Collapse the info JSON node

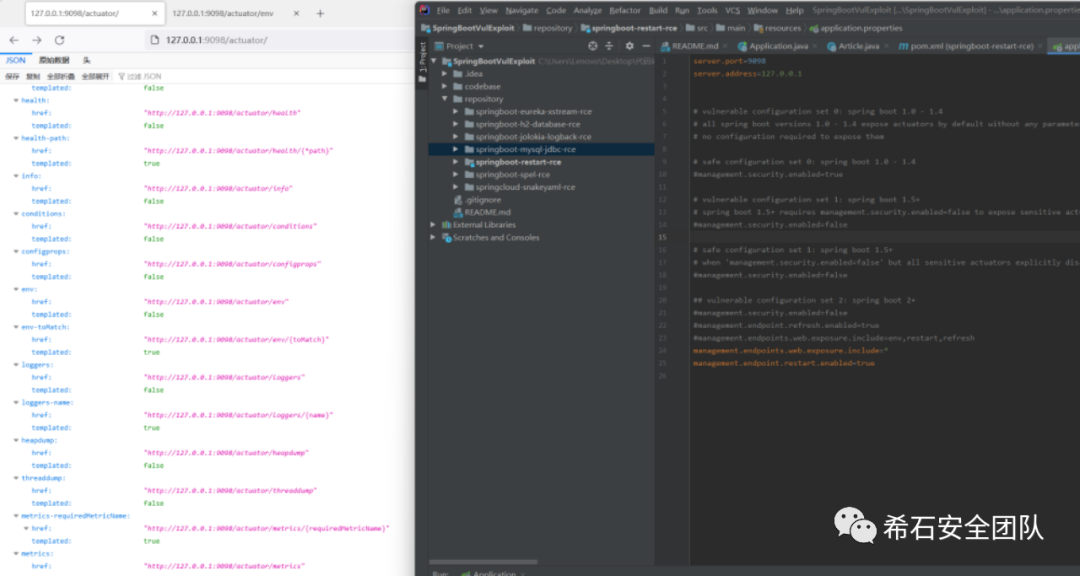click(x=16, y=176)
